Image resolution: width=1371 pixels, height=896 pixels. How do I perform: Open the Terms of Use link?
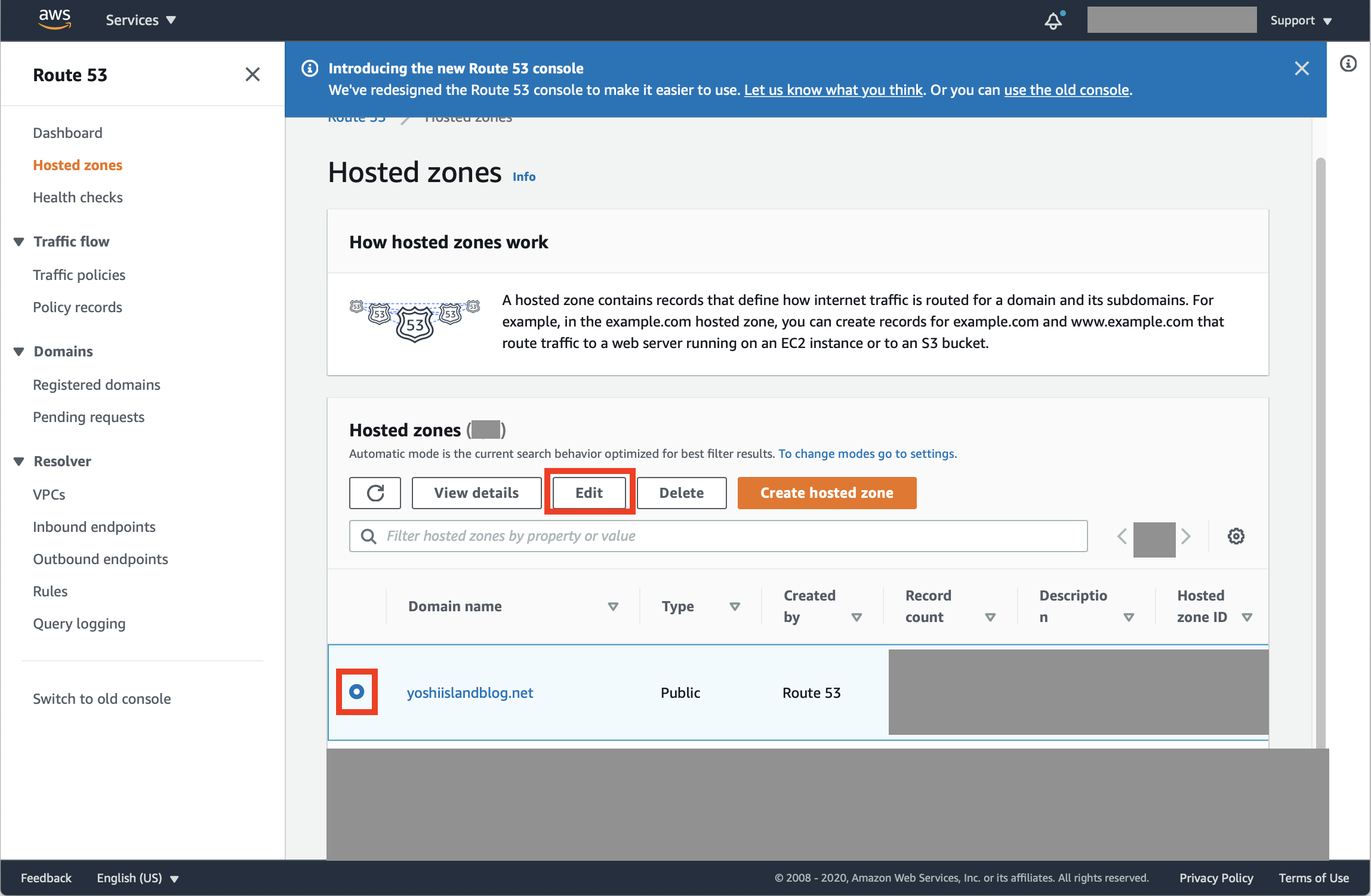click(x=1314, y=878)
